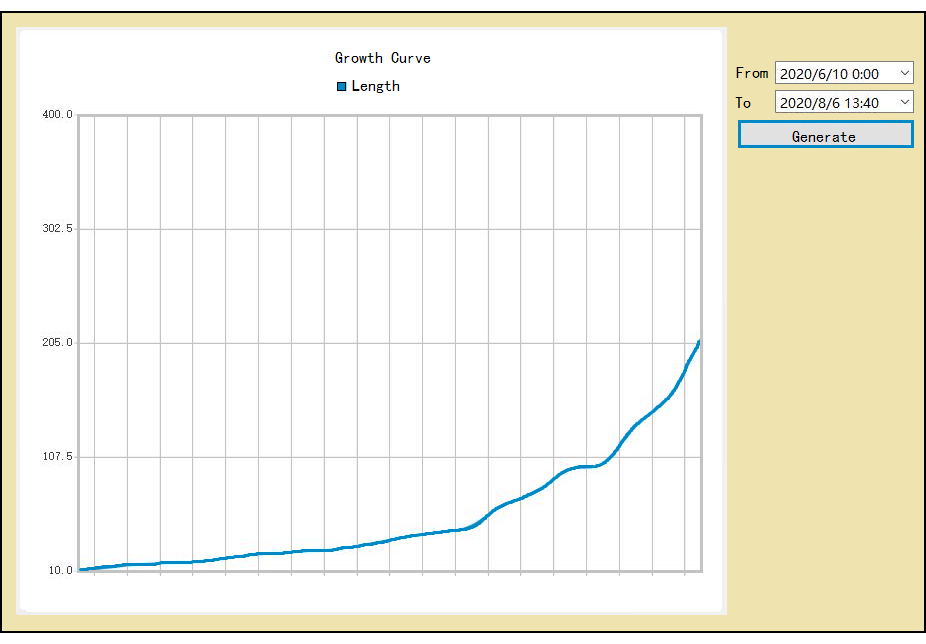
Task: Click the Generate button
Action: [x=825, y=135]
